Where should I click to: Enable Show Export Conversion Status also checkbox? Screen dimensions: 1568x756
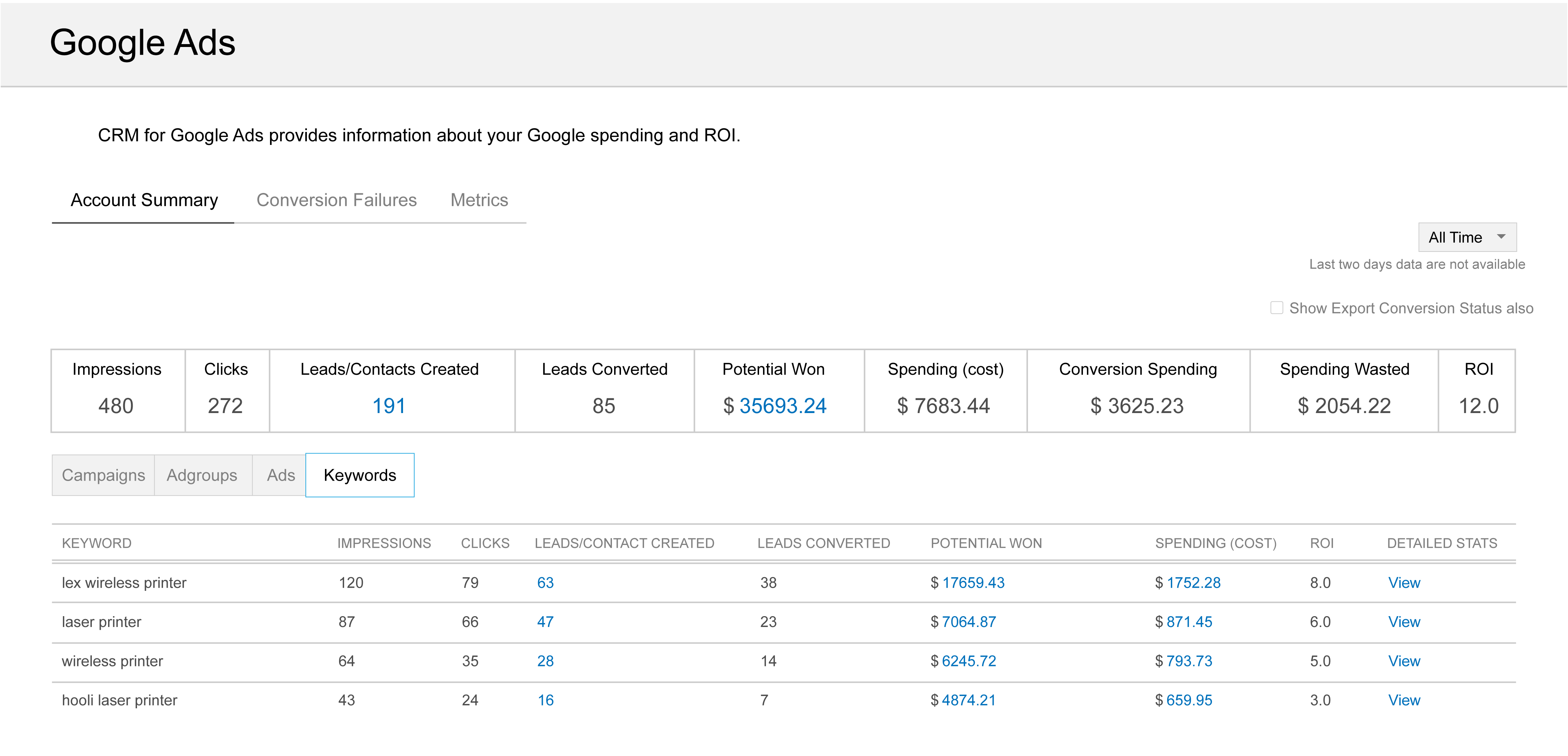(1276, 308)
